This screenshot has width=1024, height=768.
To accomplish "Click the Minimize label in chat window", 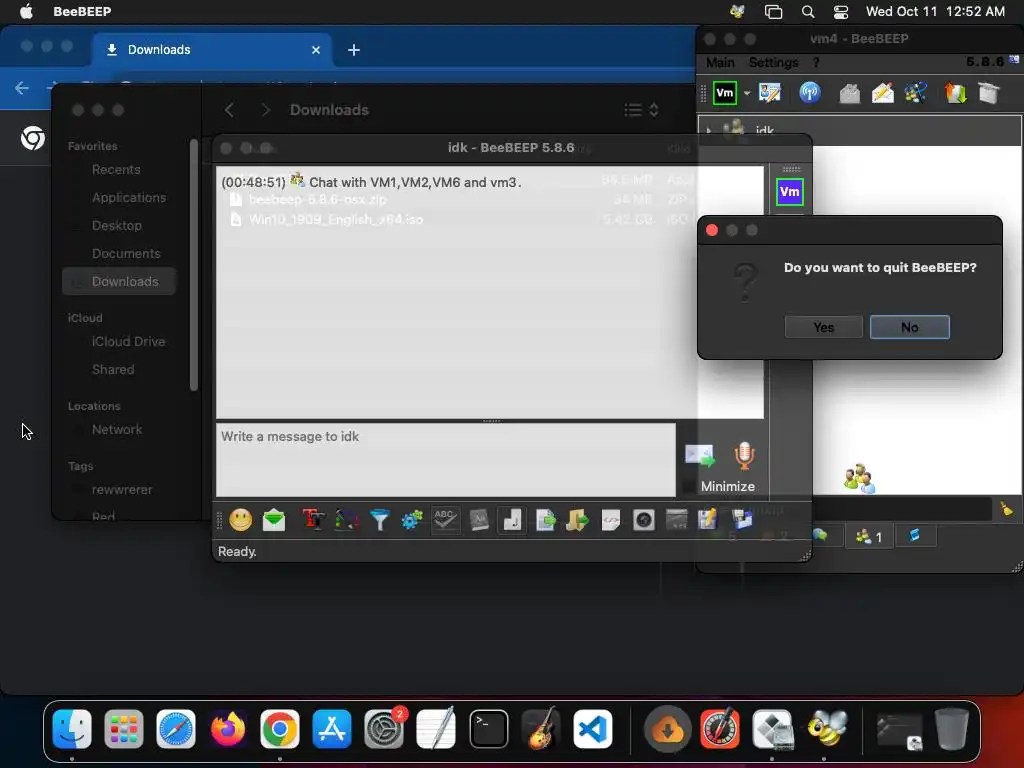I will pyautogui.click(x=728, y=487).
